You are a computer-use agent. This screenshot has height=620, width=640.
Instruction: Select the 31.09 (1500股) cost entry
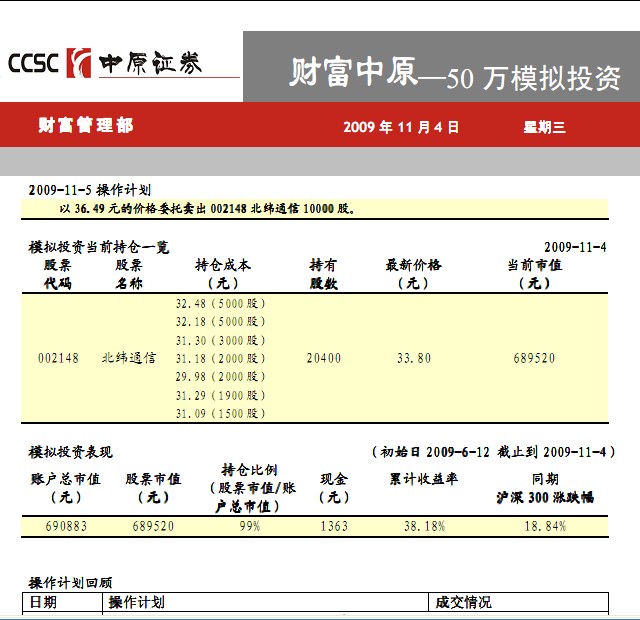point(220,413)
